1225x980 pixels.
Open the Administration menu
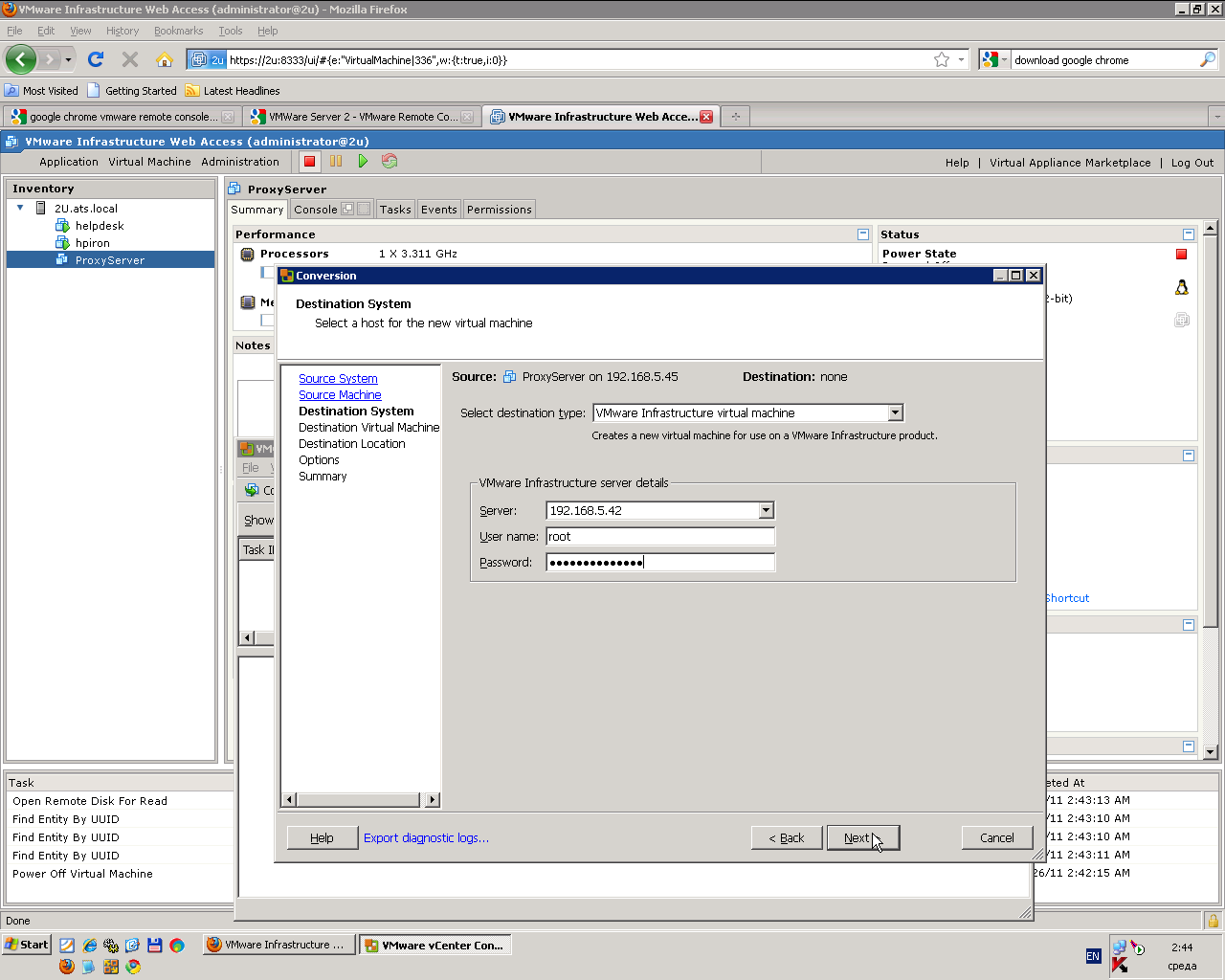240,162
